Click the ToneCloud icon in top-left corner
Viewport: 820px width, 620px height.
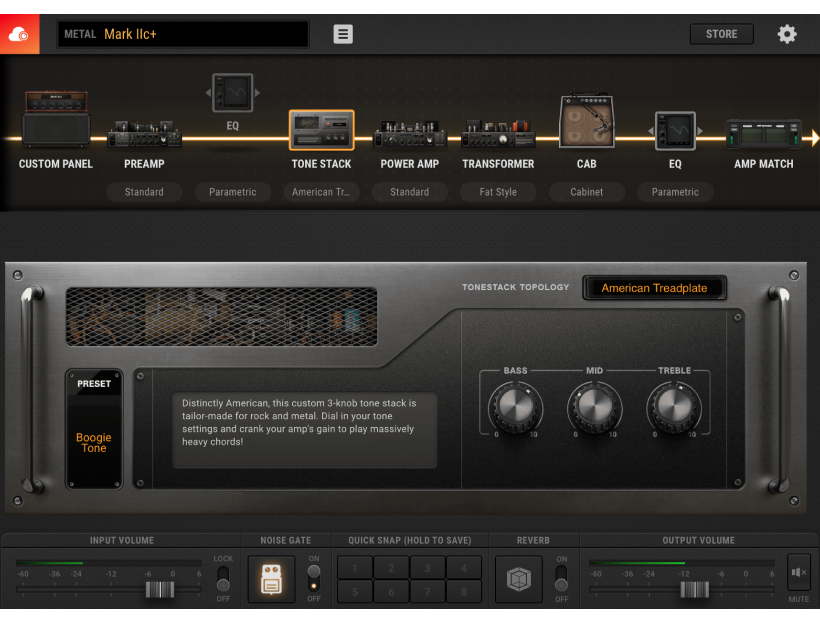pyautogui.click(x=20, y=34)
